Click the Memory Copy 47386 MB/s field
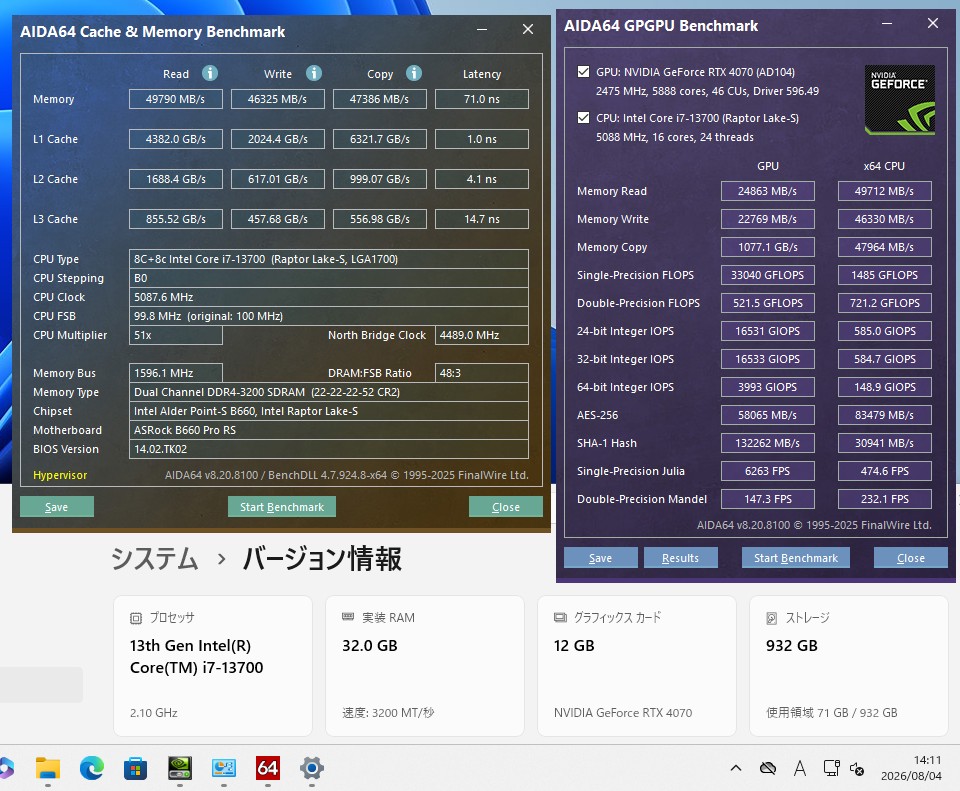 pos(380,99)
